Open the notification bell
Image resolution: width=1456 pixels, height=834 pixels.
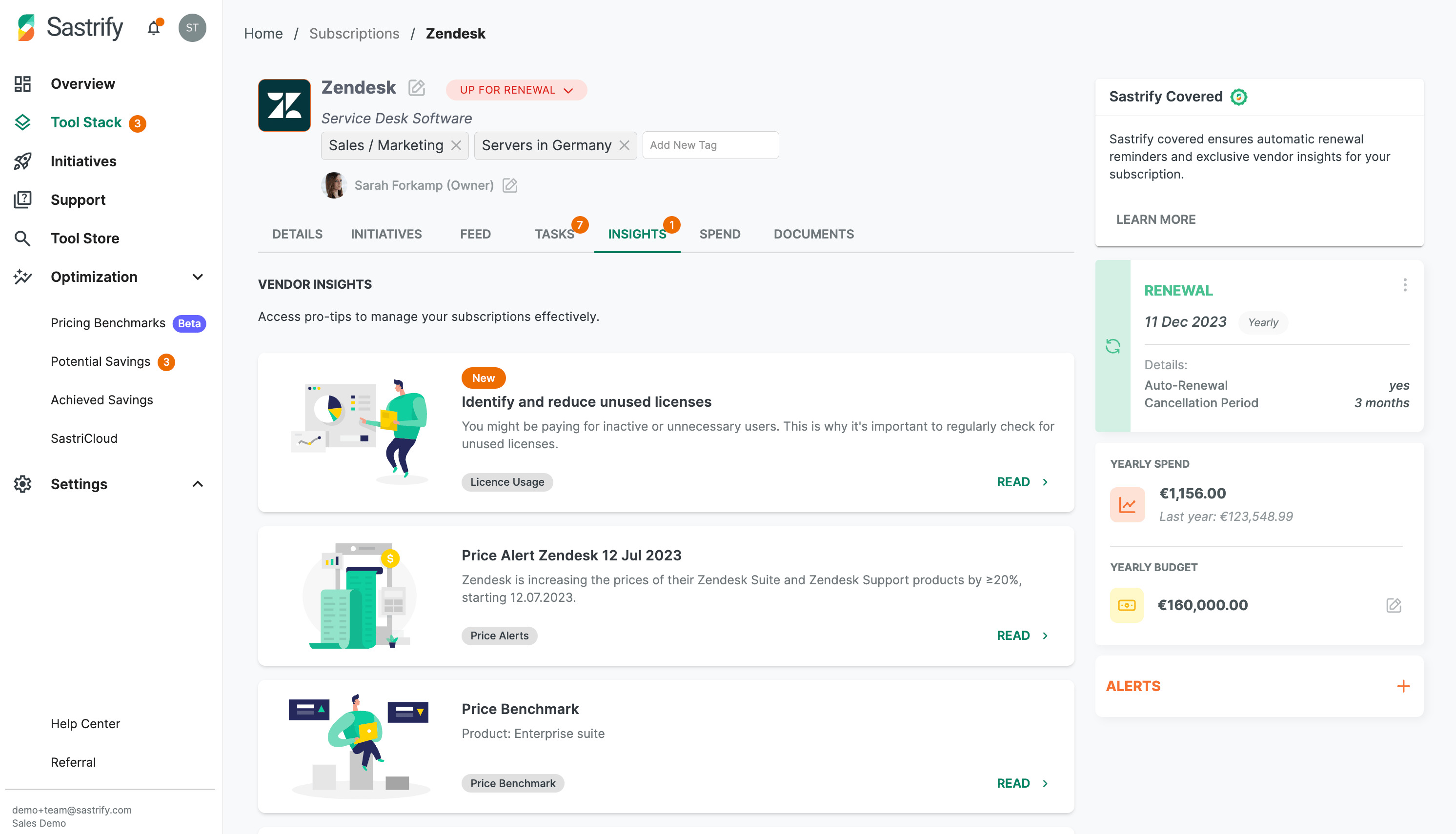point(154,27)
